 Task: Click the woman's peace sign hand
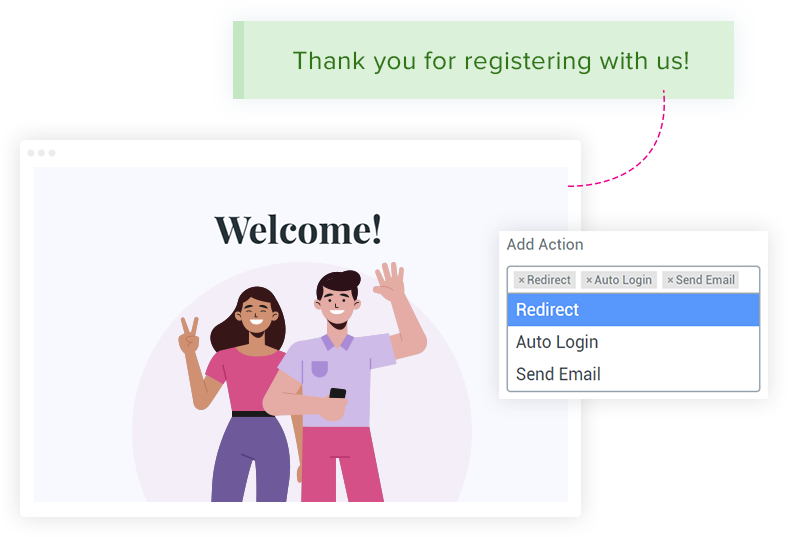[x=189, y=336]
